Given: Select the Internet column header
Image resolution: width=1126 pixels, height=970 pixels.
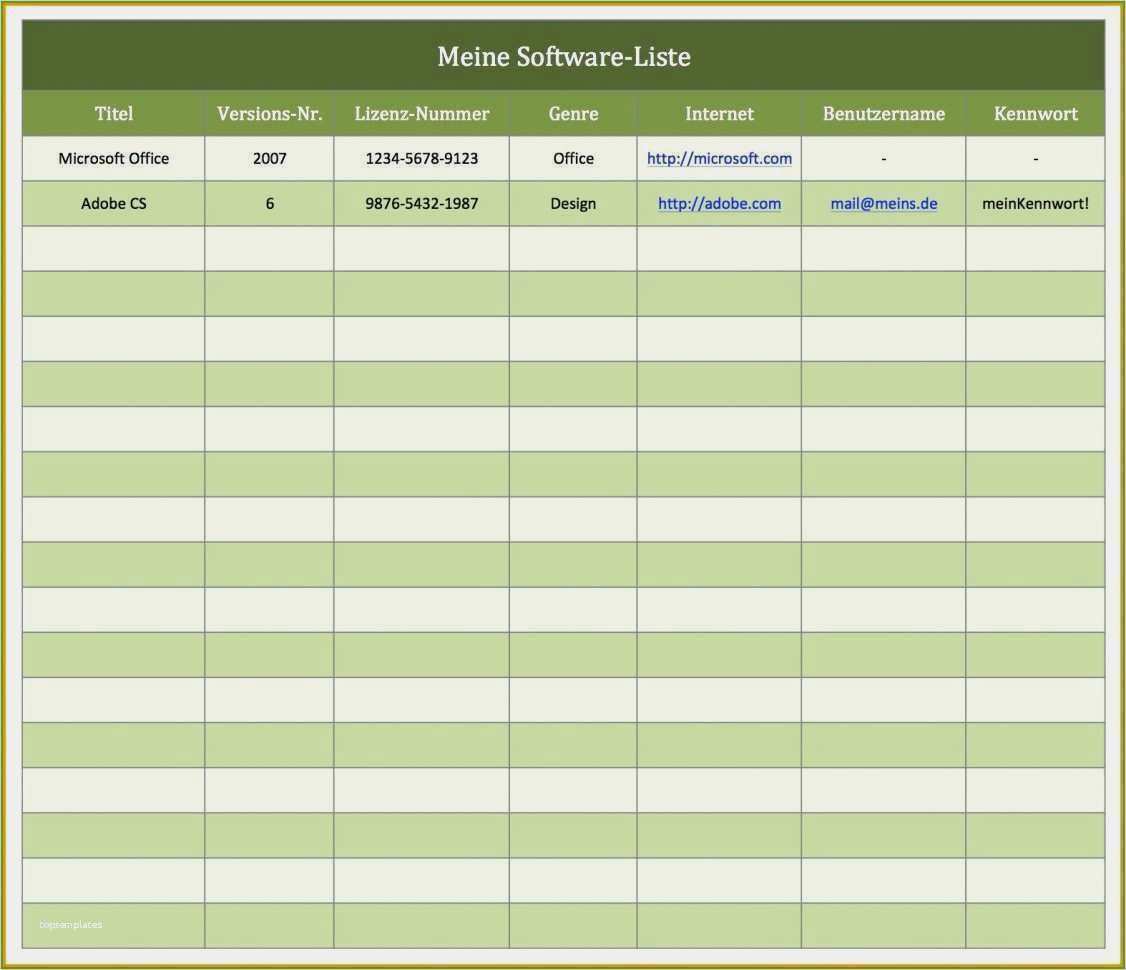Looking at the screenshot, I should coord(719,113).
